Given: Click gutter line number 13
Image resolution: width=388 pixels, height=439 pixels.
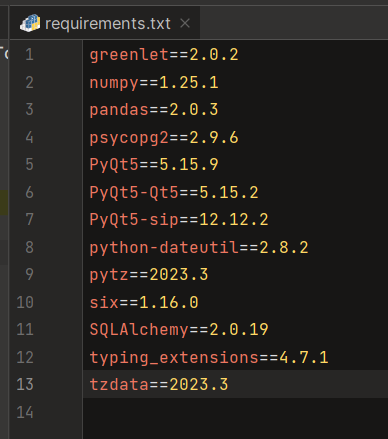Looking at the screenshot, I should (25, 385).
